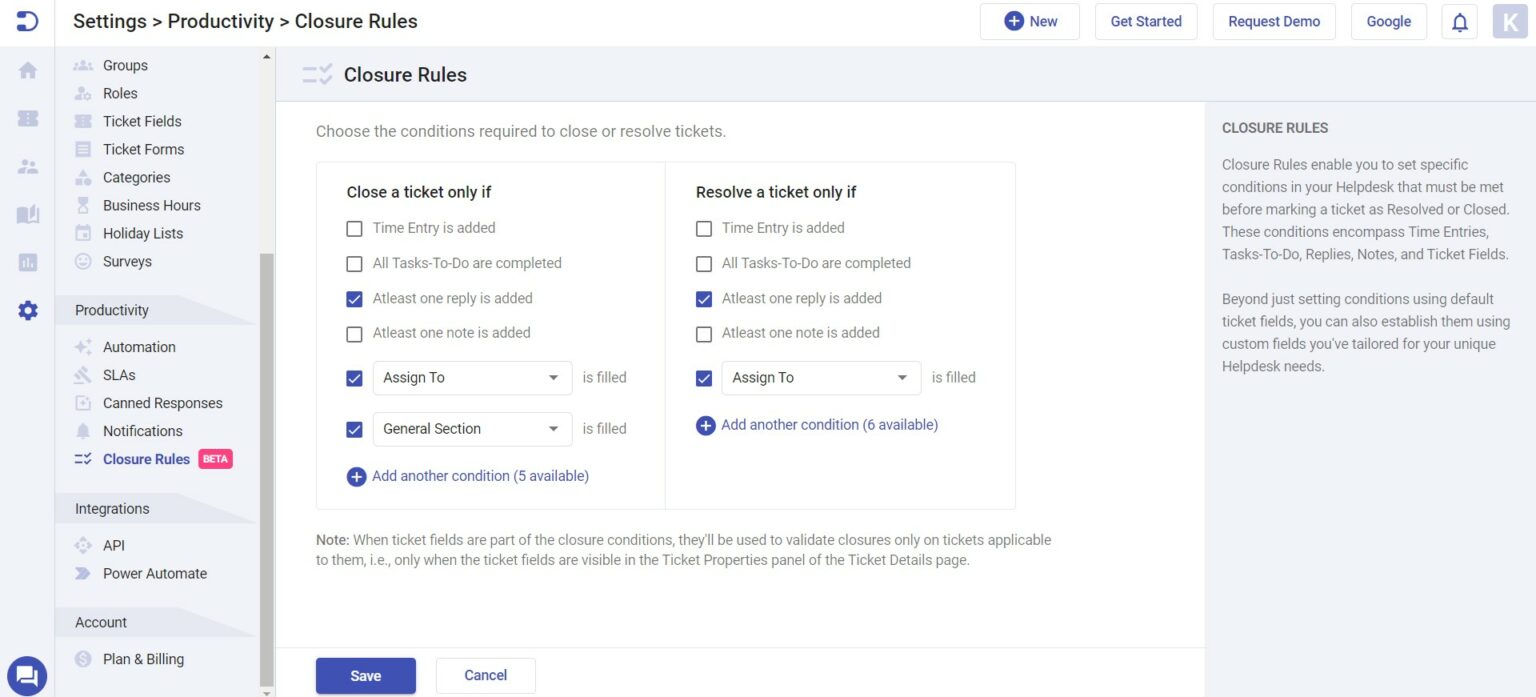This screenshot has height=697, width=1536.
Task: Open the chat bubble widget icon
Action: (x=27, y=675)
